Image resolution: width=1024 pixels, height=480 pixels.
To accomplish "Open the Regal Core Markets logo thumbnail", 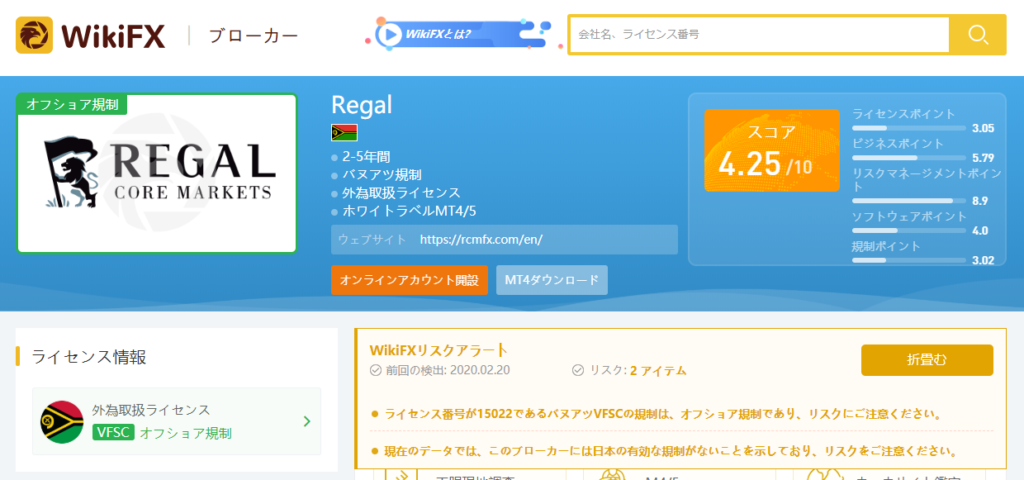I will pos(157,174).
